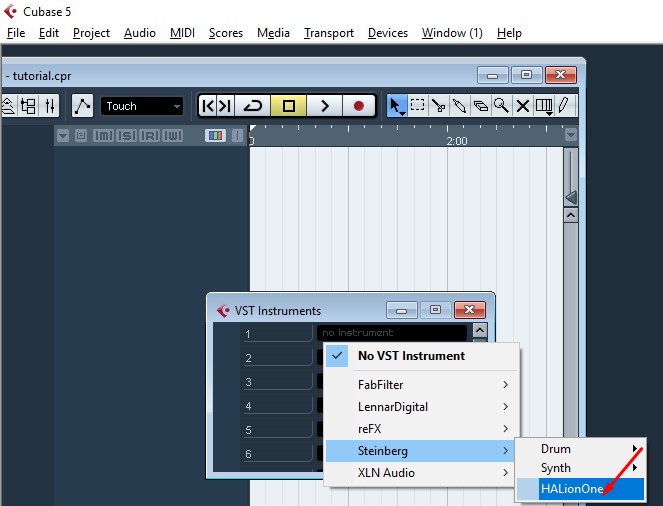663x506 pixels.
Task: Open the Project menu
Action: pos(91,33)
